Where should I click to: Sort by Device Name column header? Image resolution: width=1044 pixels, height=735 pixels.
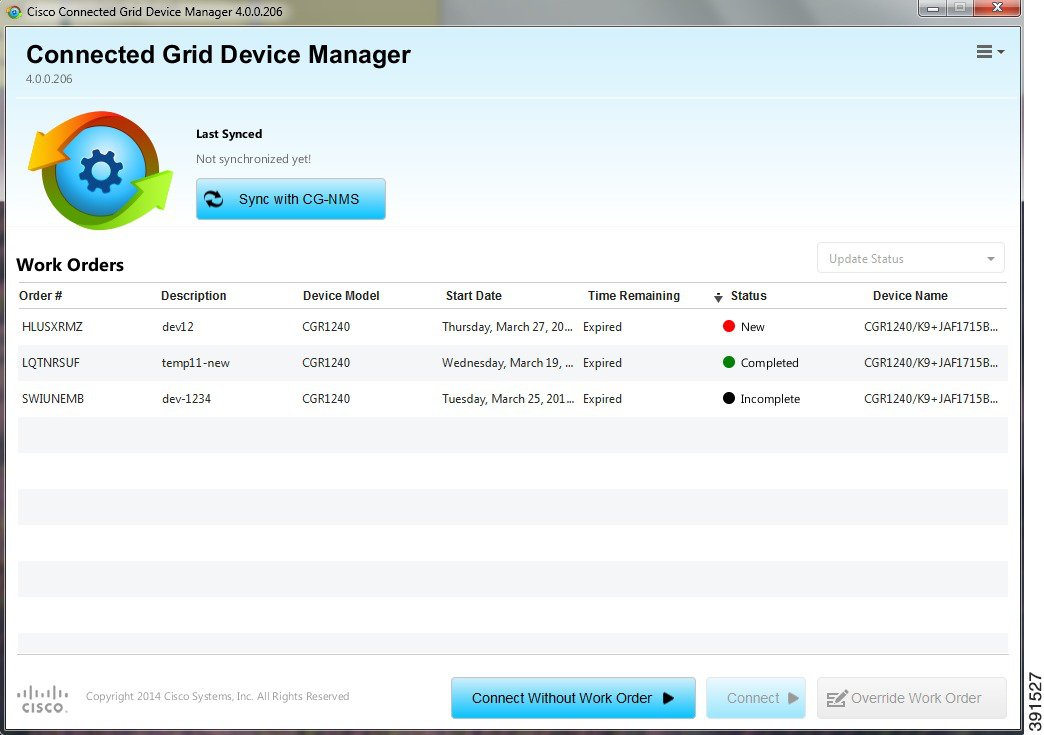tap(910, 296)
